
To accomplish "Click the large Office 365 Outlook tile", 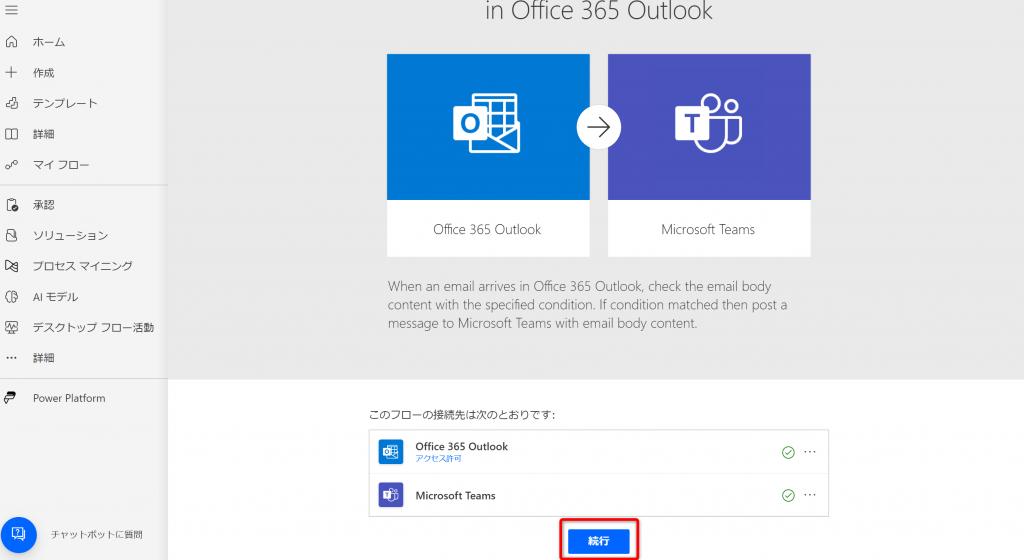I will click(x=488, y=155).
